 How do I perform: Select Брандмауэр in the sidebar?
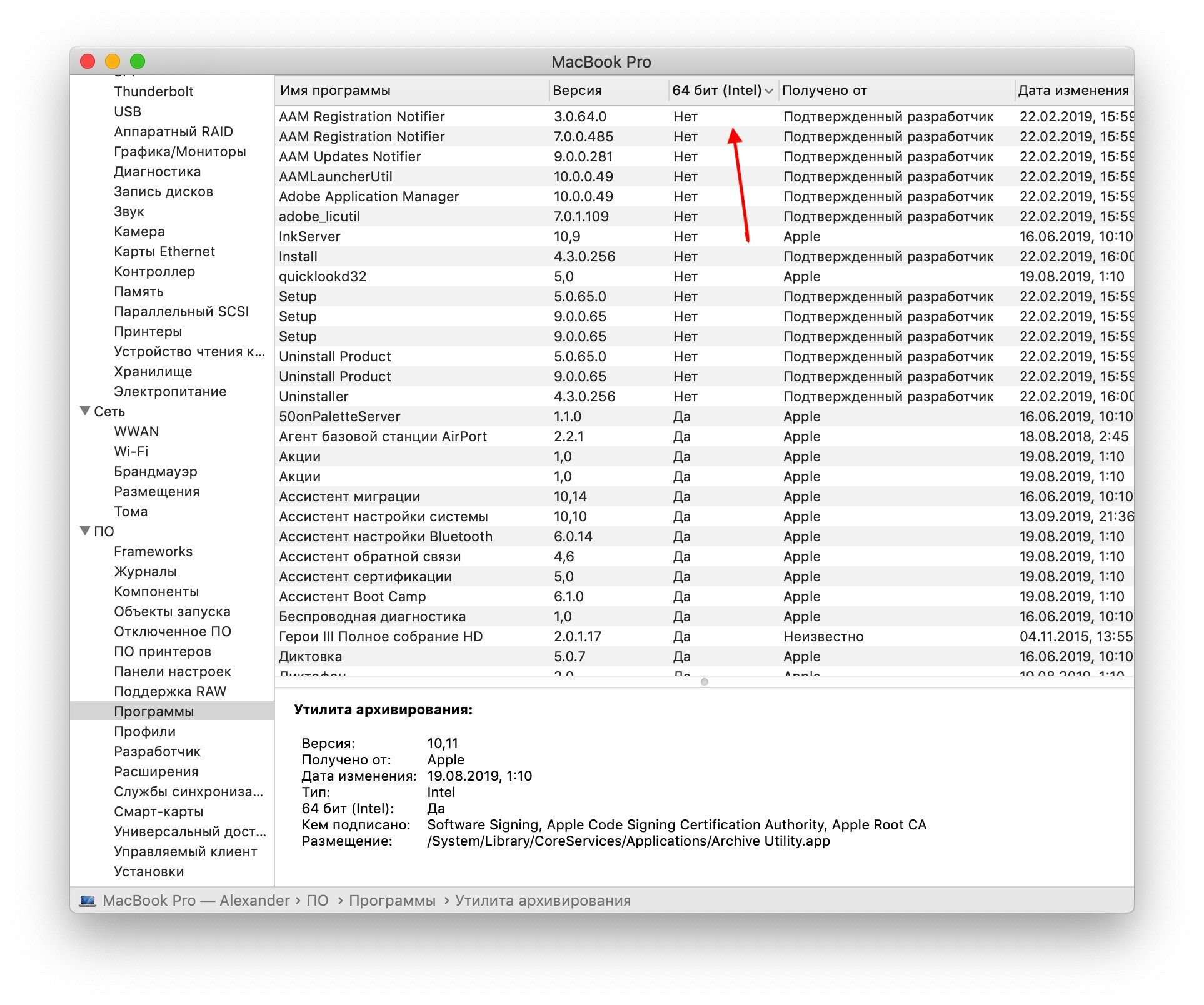tap(156, 471)
